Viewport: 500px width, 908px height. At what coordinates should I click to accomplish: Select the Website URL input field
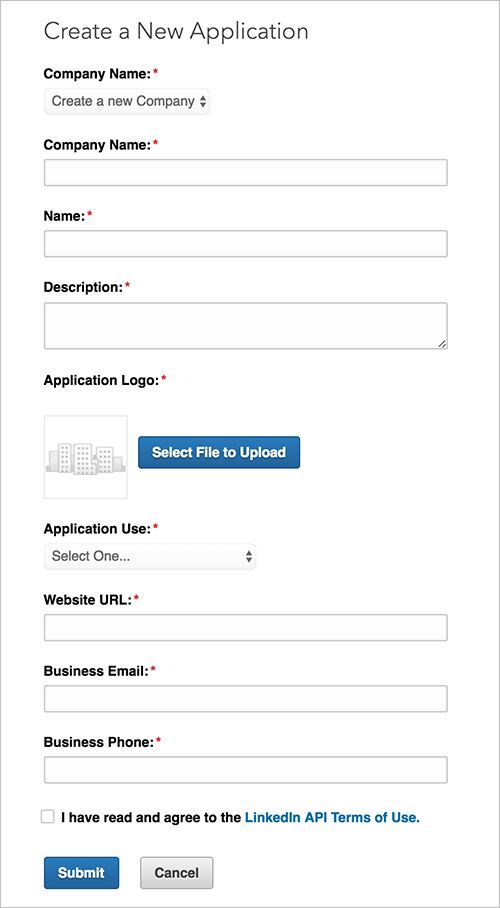coord(246,628)
